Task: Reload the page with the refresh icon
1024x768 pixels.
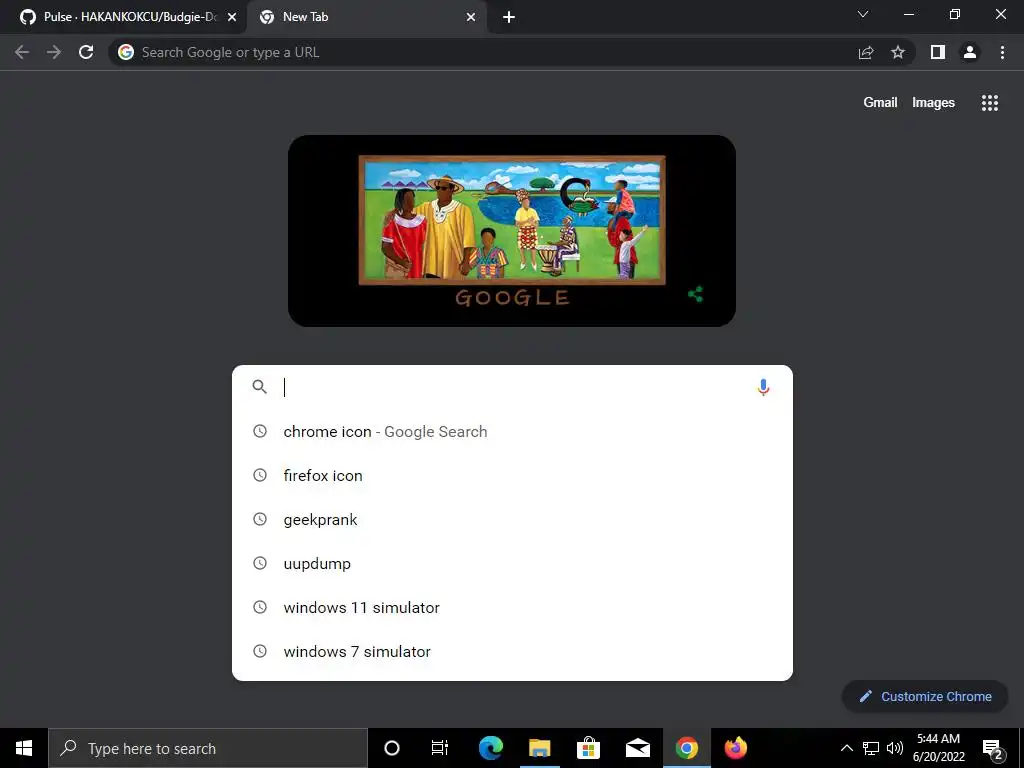Action: 86,52
